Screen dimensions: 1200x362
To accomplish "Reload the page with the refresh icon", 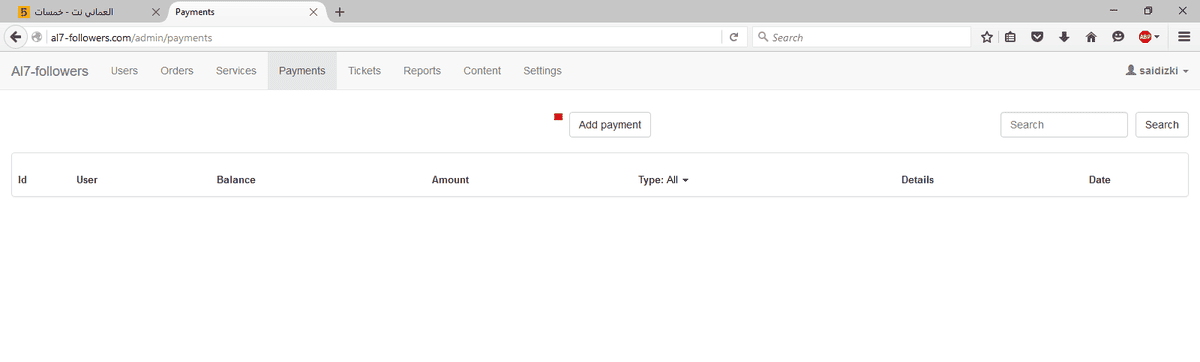I will tap(734, 37).
